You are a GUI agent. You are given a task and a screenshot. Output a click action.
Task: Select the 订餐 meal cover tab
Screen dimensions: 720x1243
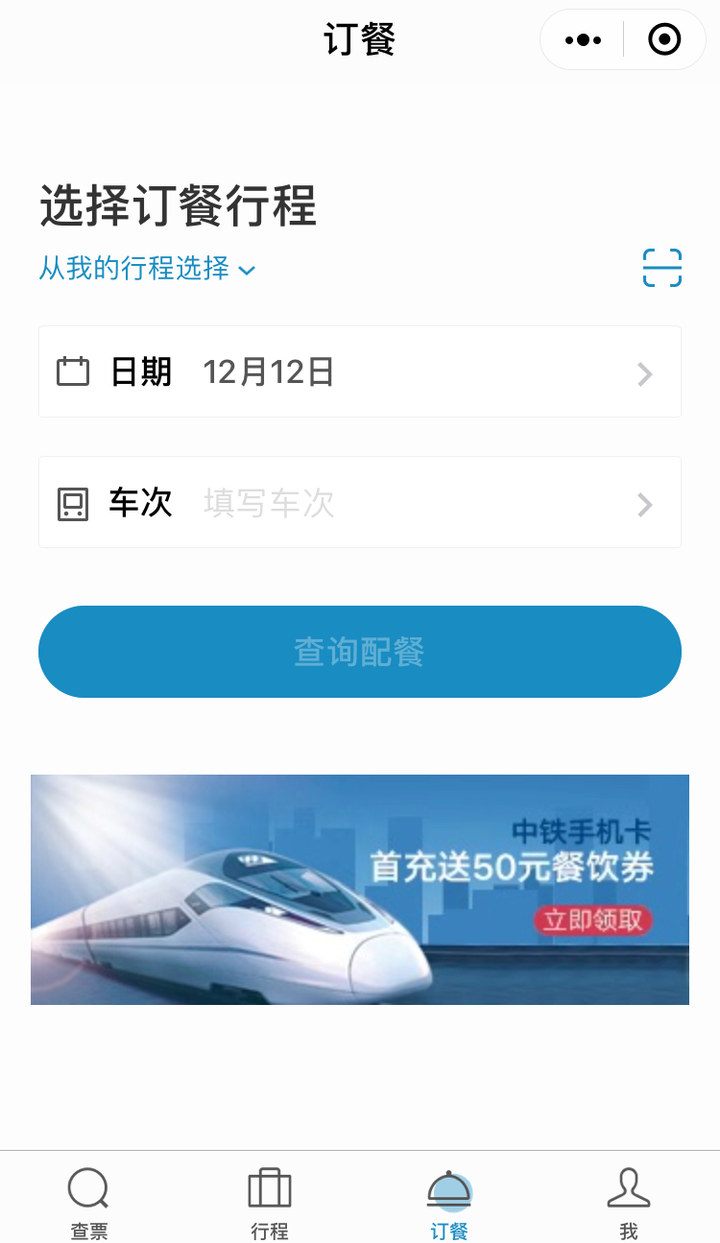pos(449,1203)
